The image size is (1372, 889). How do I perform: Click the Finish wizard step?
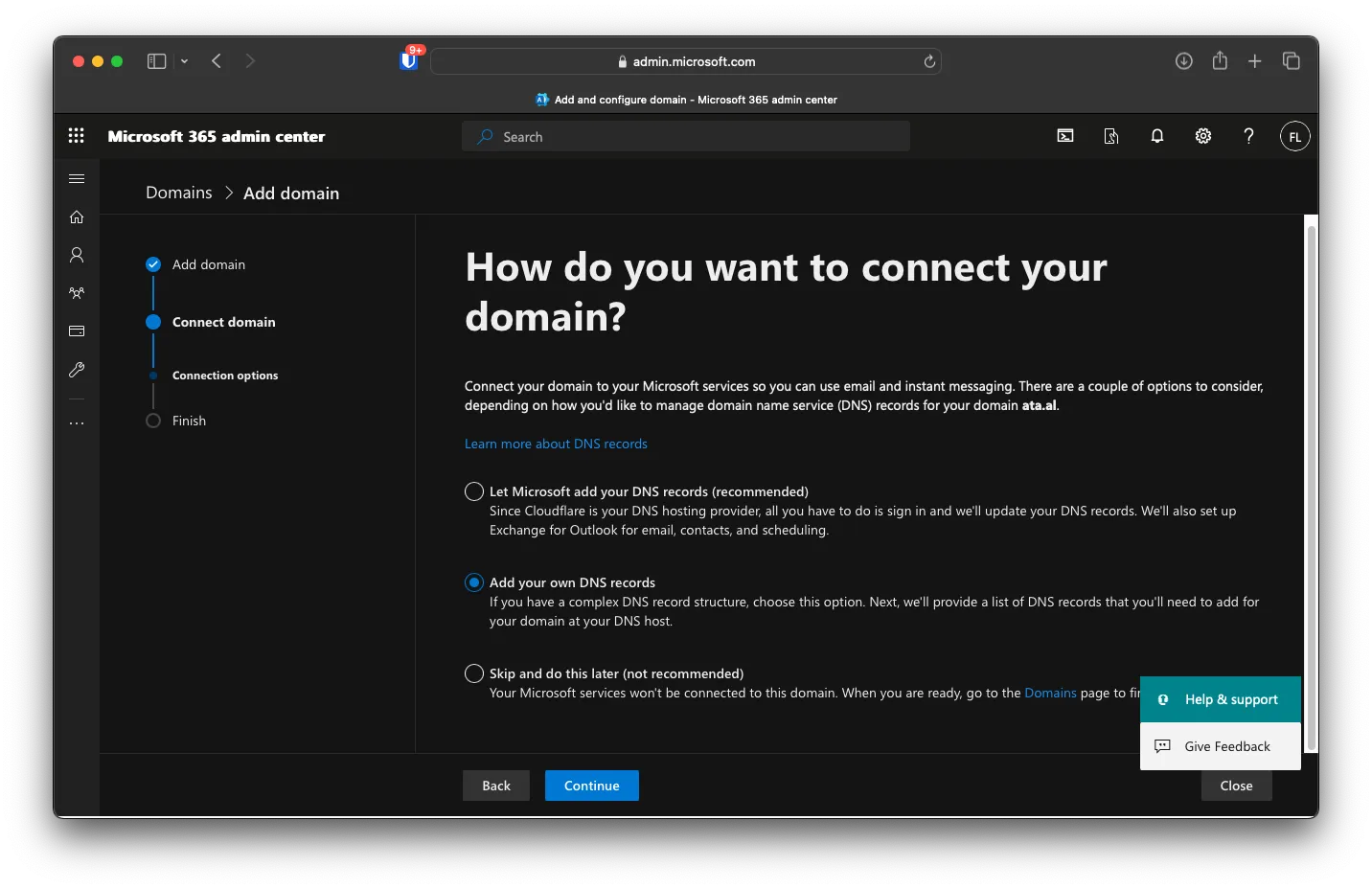(x=189, y=421)
